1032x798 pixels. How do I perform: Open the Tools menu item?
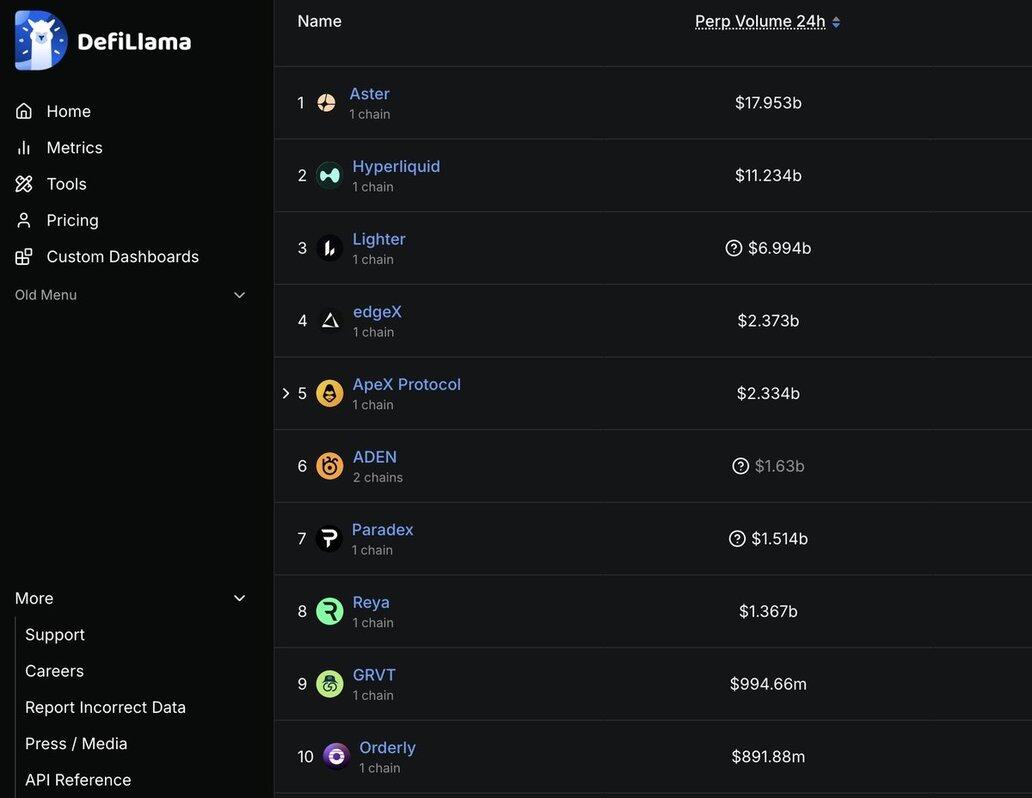(x=66, y=184)
